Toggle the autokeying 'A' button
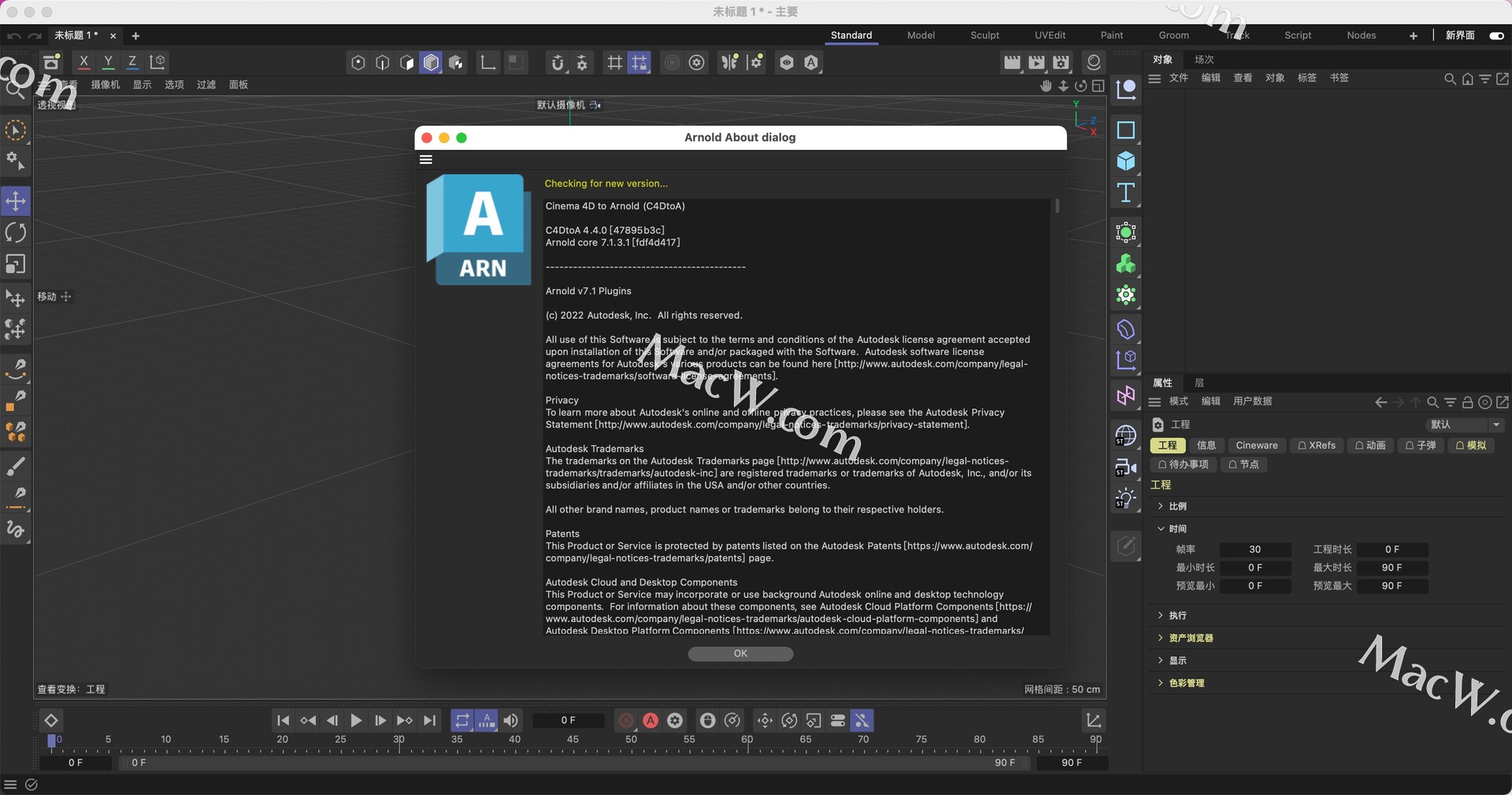This screenshot has width=1512, height=795. tap(650, 720)
